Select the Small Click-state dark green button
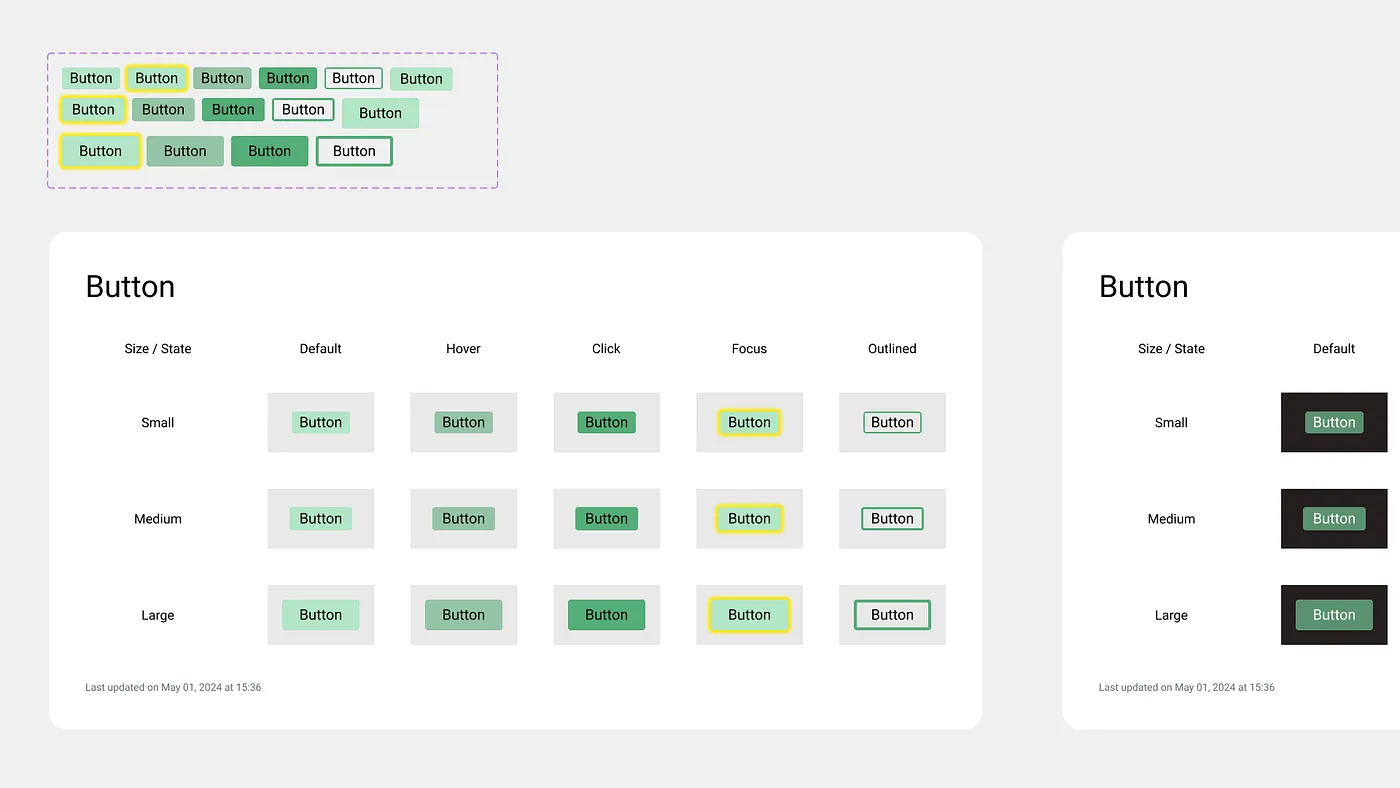Image resolution: width=1400 pixels, height=788 pixels. tap(606, 422)
